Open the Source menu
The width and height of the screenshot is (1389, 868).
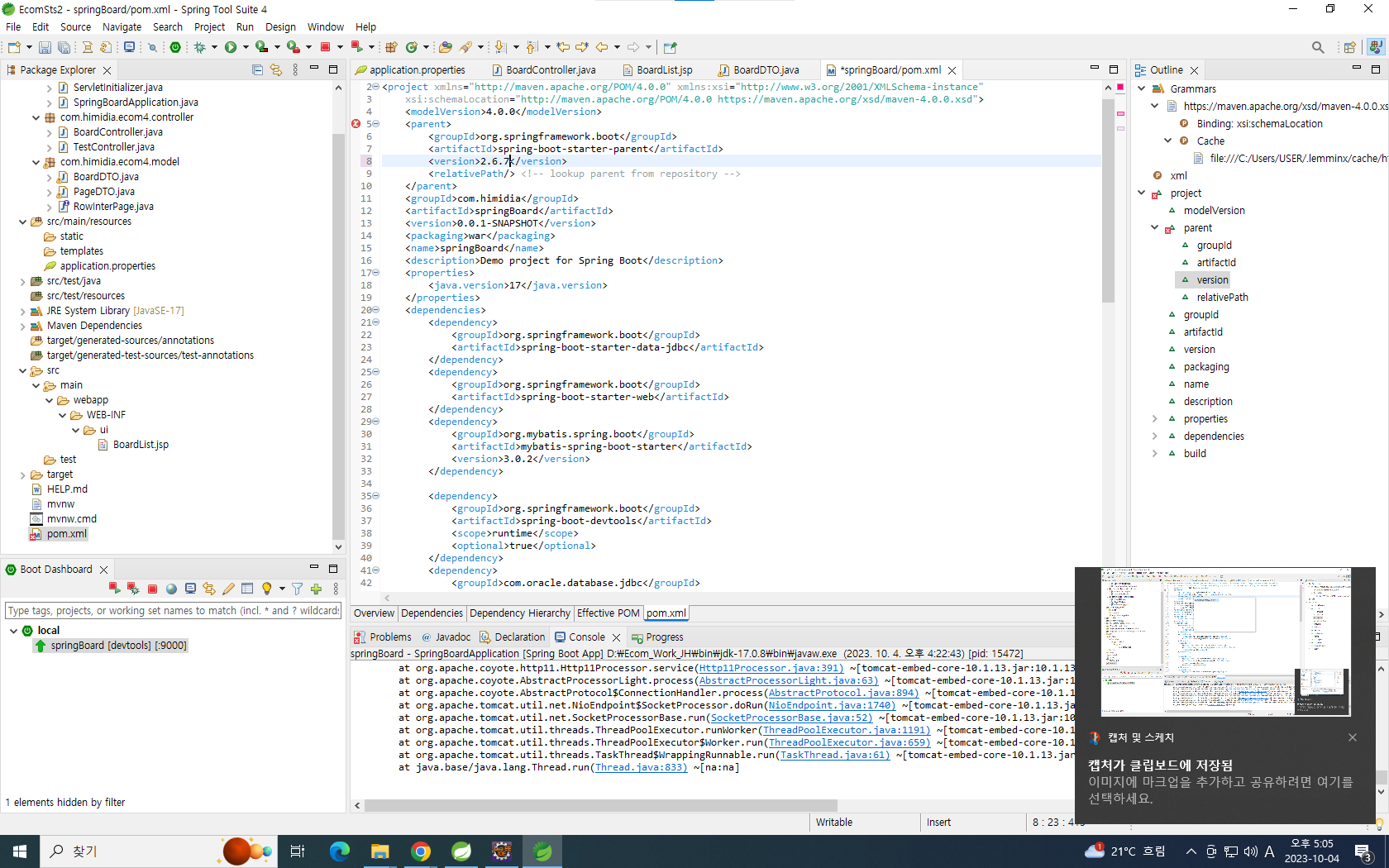[x=75, y=26]
